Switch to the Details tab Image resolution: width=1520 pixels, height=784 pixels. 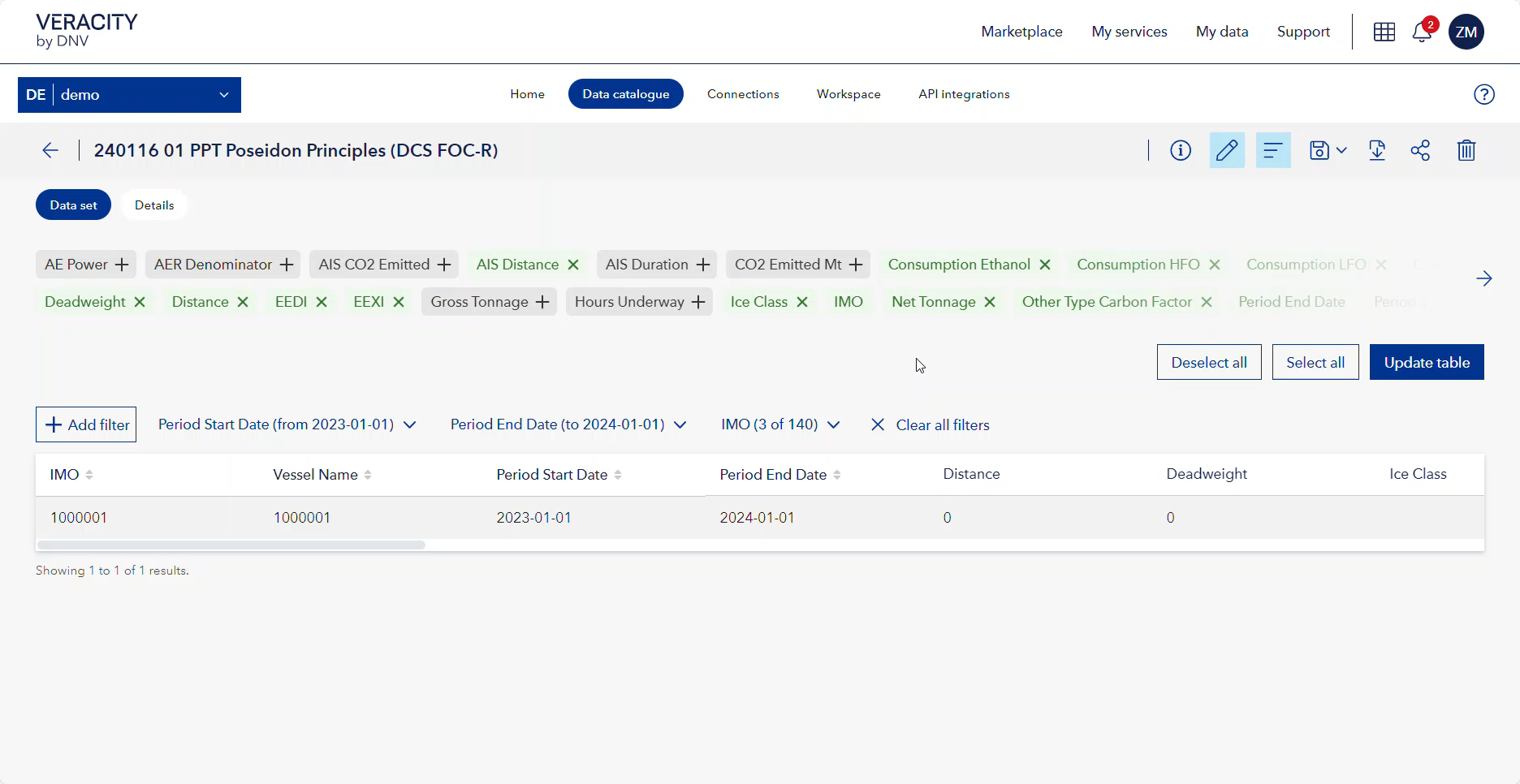[x=154, y=205]
